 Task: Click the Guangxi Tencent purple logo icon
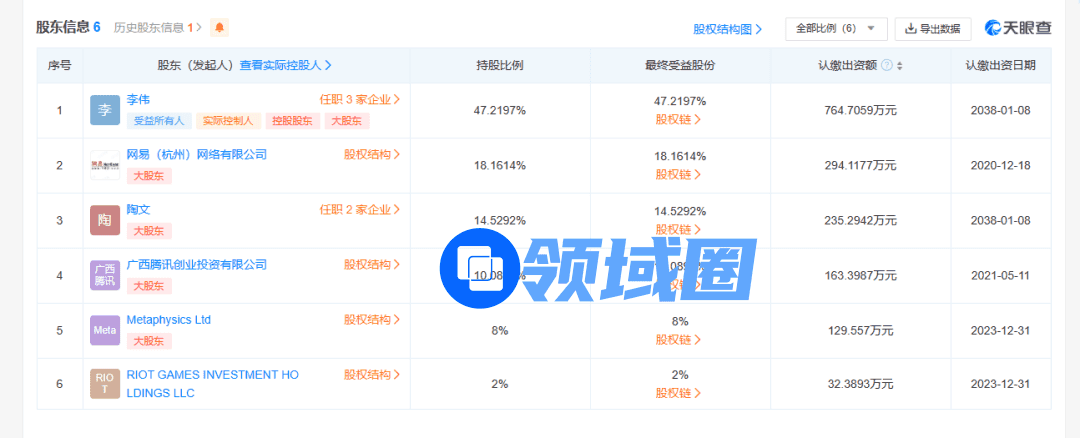tap(105, 275)
